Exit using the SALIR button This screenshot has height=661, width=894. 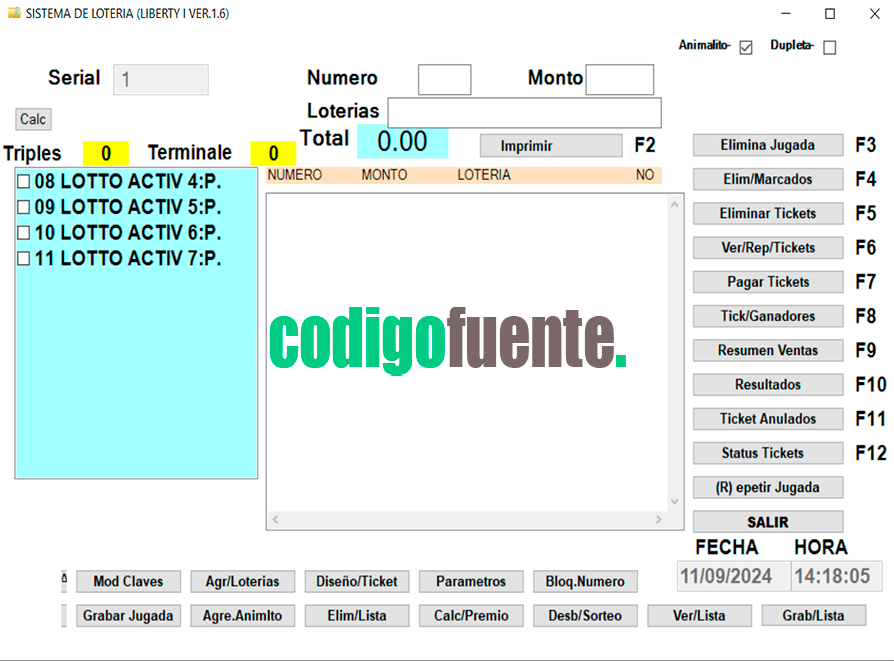767,522
